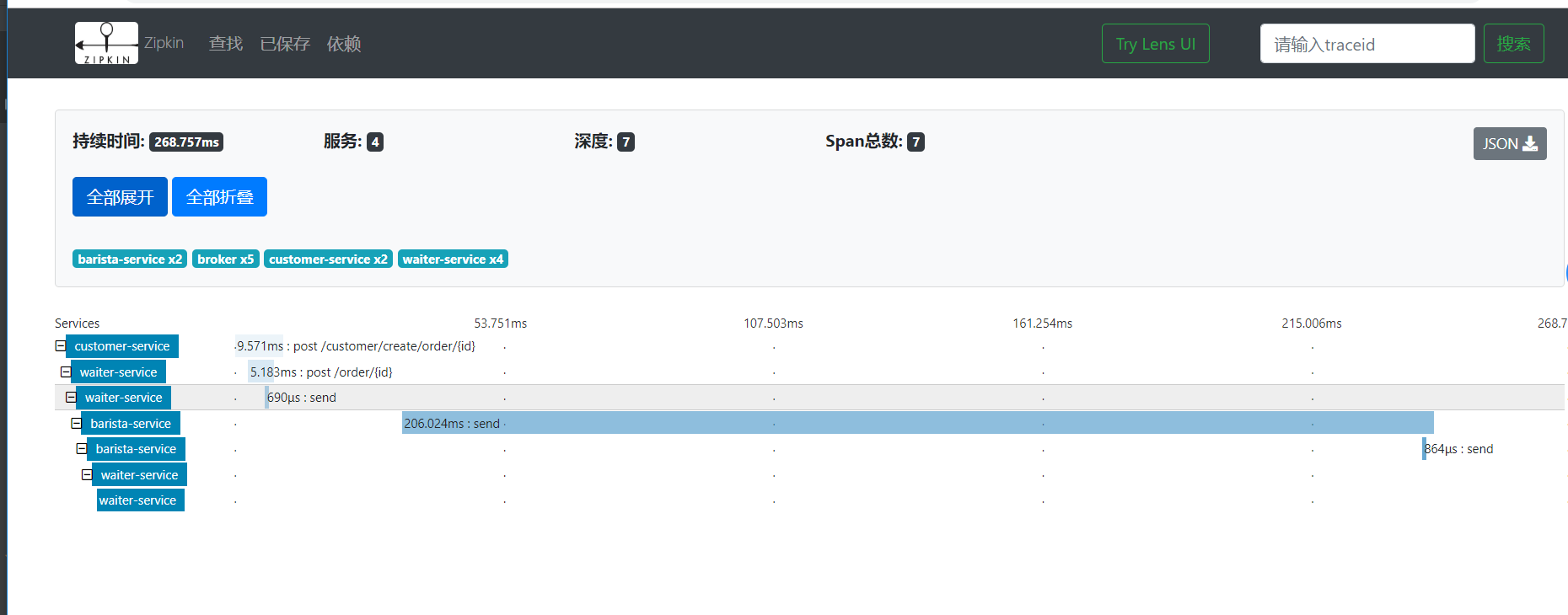1568x615 pixels.
Task: Collapse the customer-service root span
Action: [60, 345]
